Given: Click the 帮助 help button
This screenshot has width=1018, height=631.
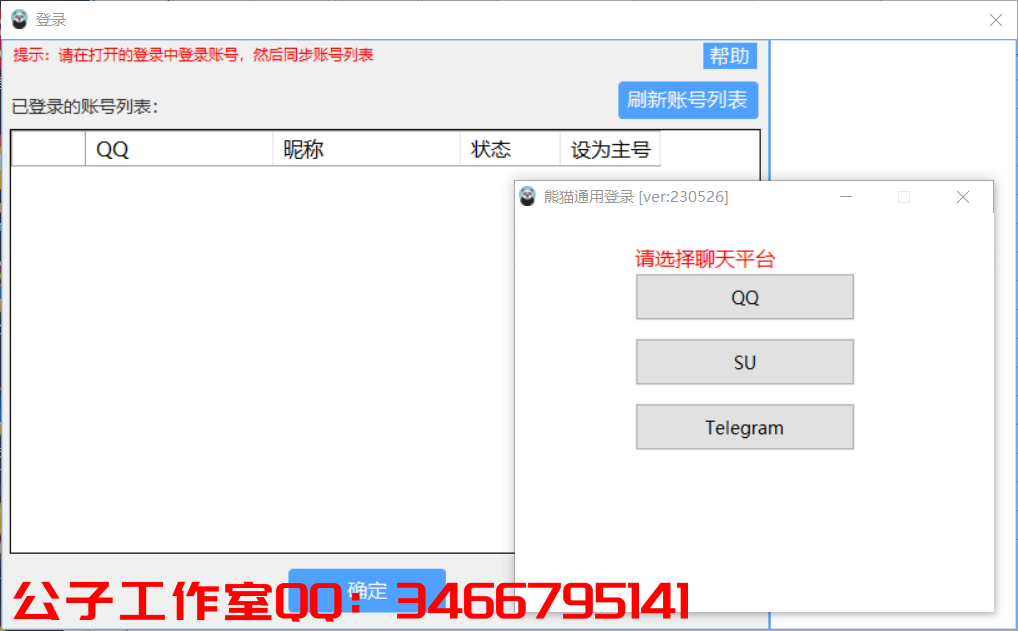Looking at the screenshot, I should (730, 56).
